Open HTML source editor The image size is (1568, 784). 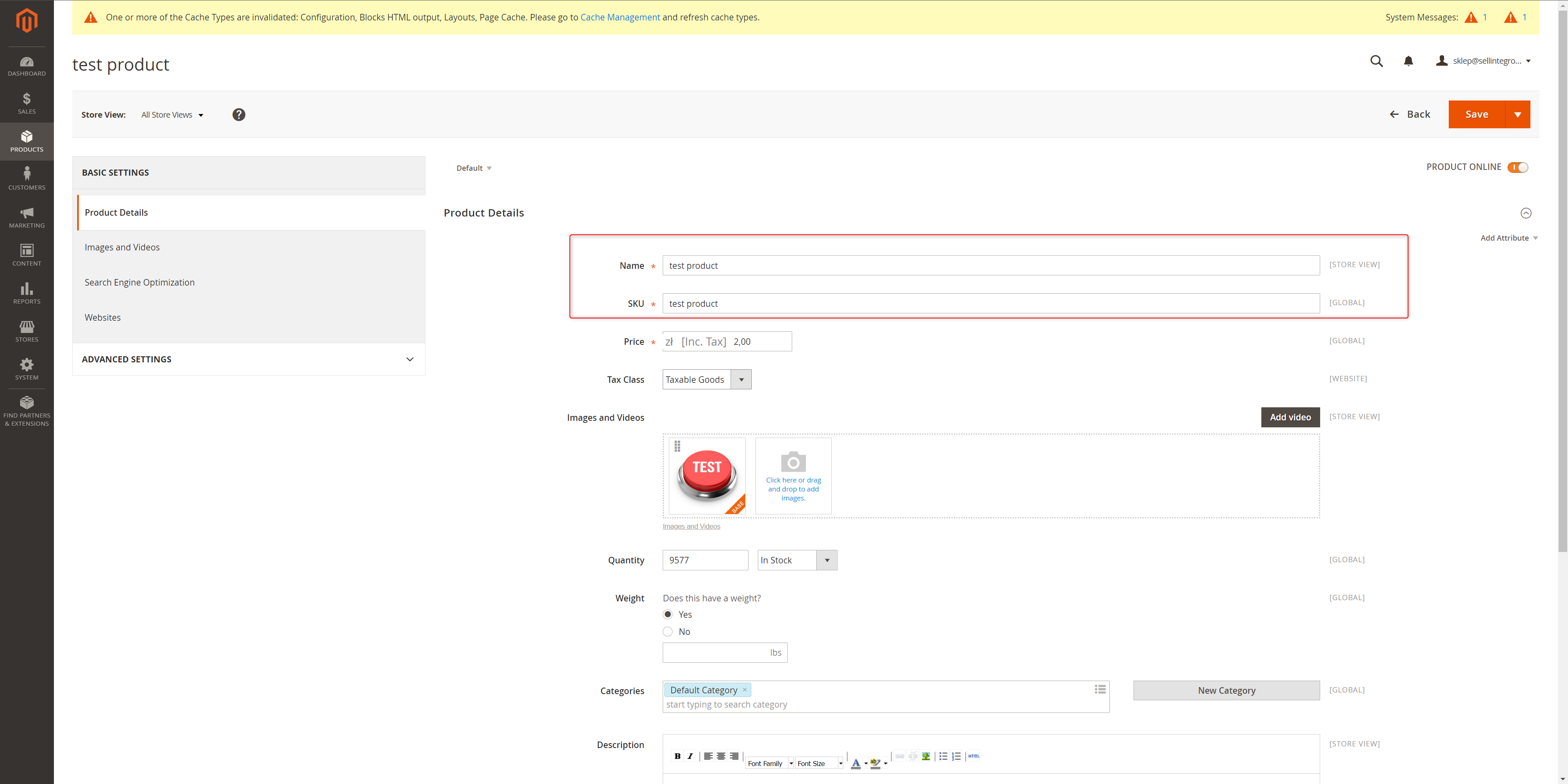974,756
